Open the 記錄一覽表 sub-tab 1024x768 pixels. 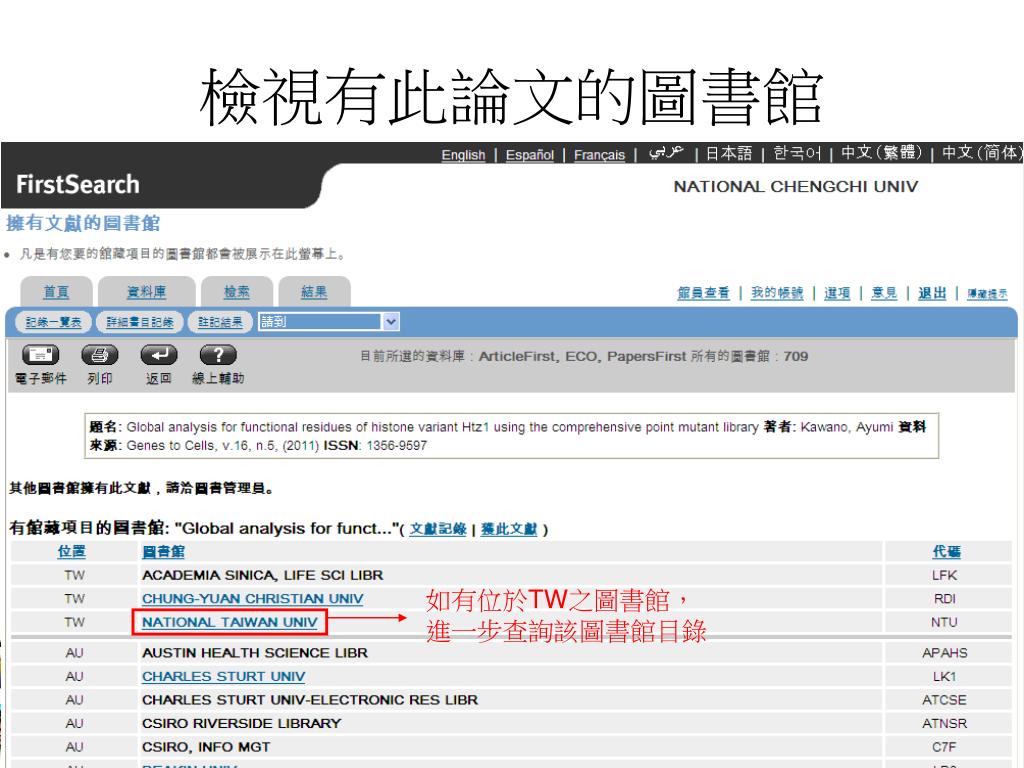pos(54,322)
